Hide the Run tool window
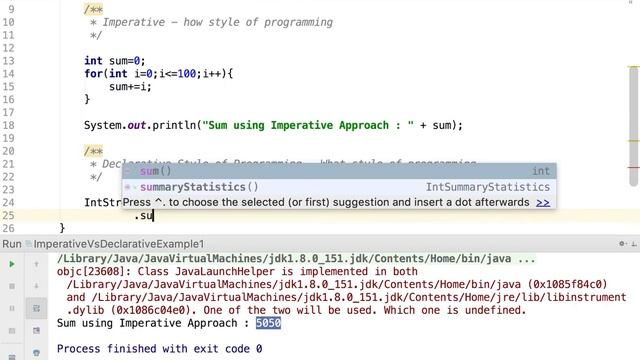The image size is (640, 360). click(634, 244)
